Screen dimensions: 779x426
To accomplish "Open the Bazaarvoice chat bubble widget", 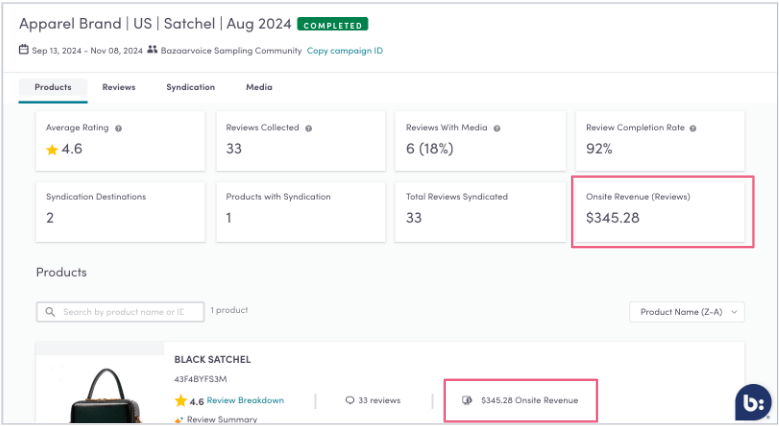I will pyautogui.click(x=753, y=403).
